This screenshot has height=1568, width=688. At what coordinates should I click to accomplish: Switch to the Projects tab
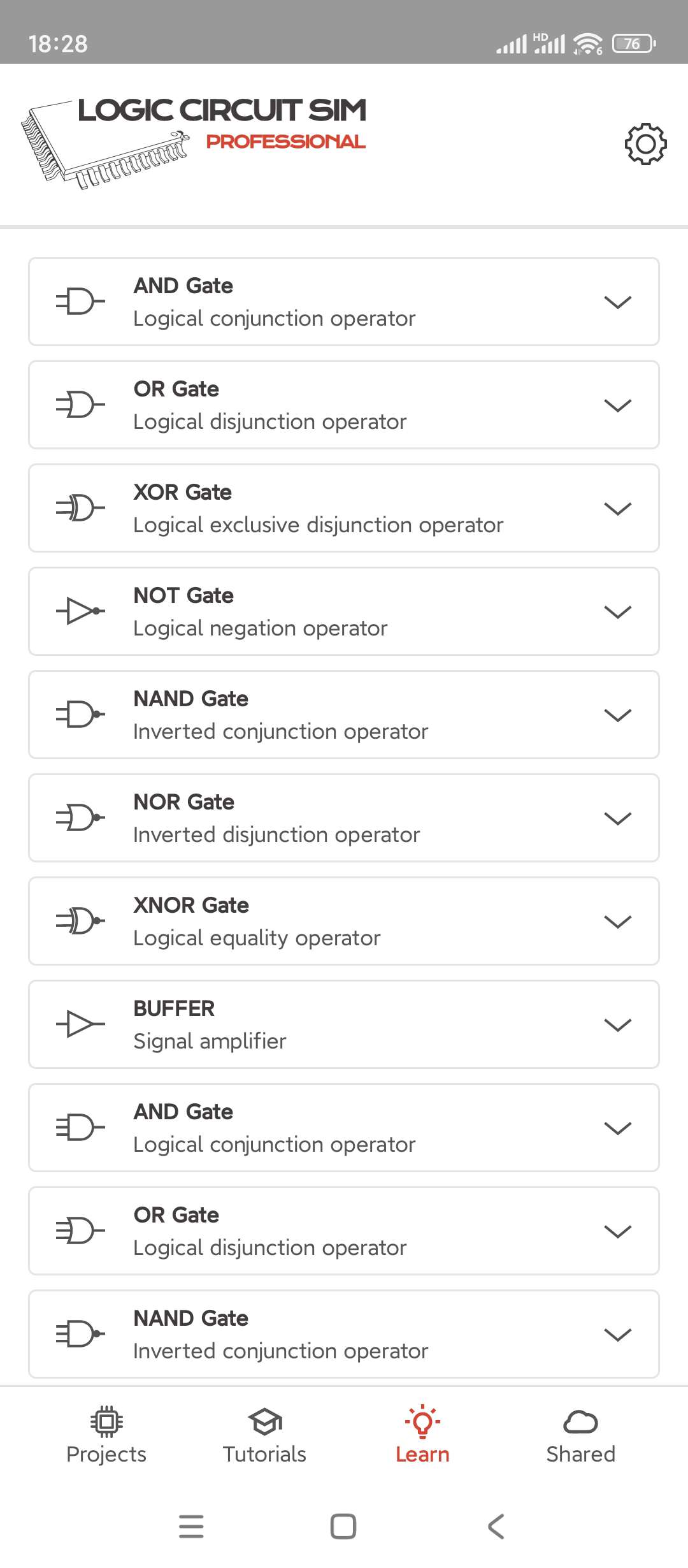pyautogui.click(x=106, y=1435)
